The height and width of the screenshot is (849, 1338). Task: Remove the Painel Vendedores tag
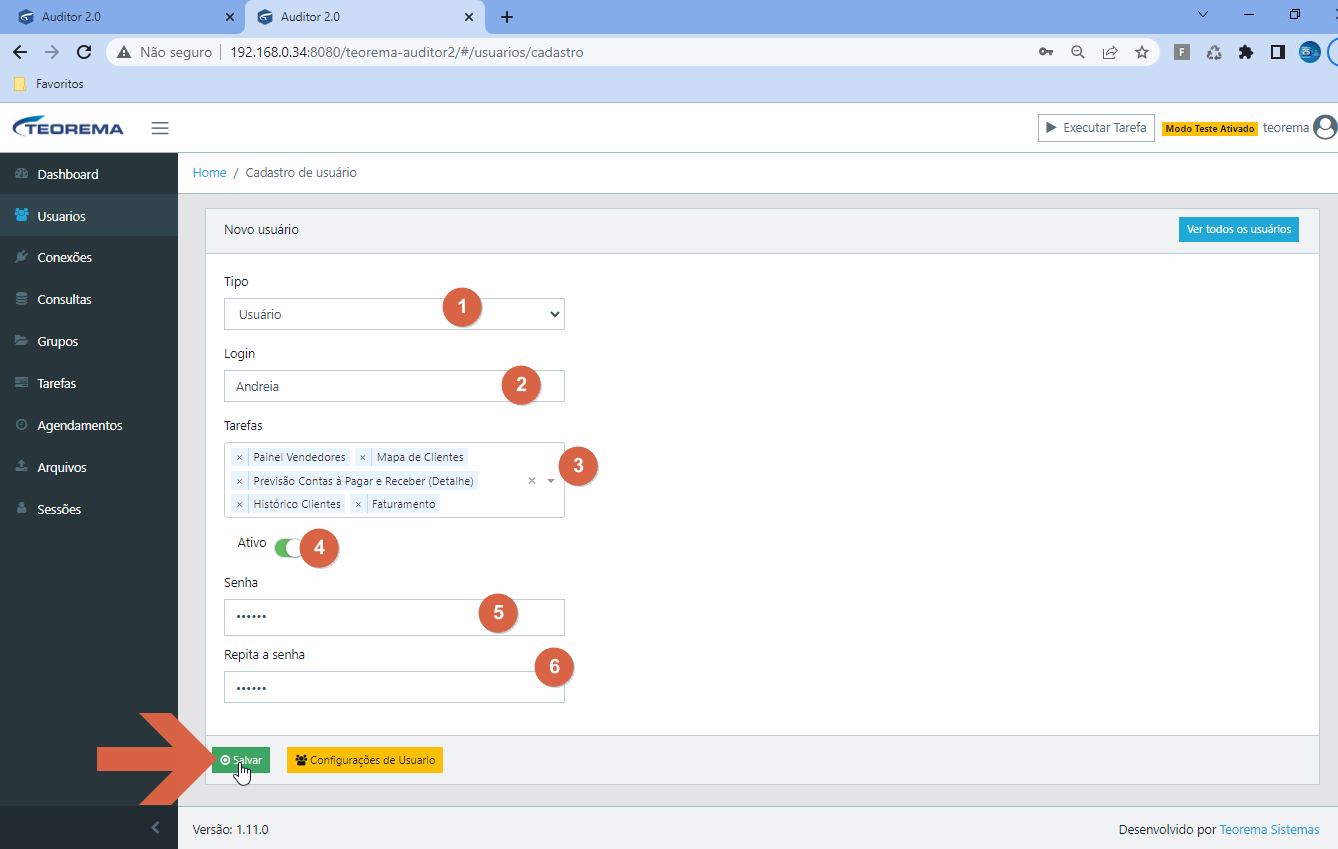click(x=239, y=457)
